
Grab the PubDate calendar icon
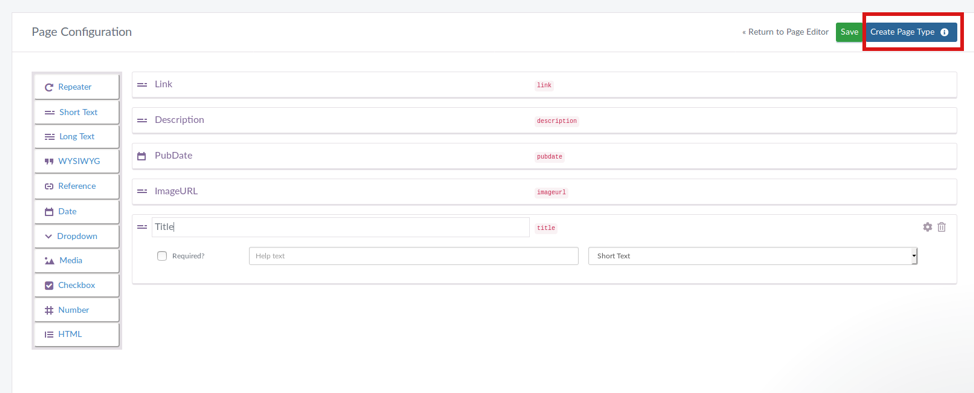point(142,156)
